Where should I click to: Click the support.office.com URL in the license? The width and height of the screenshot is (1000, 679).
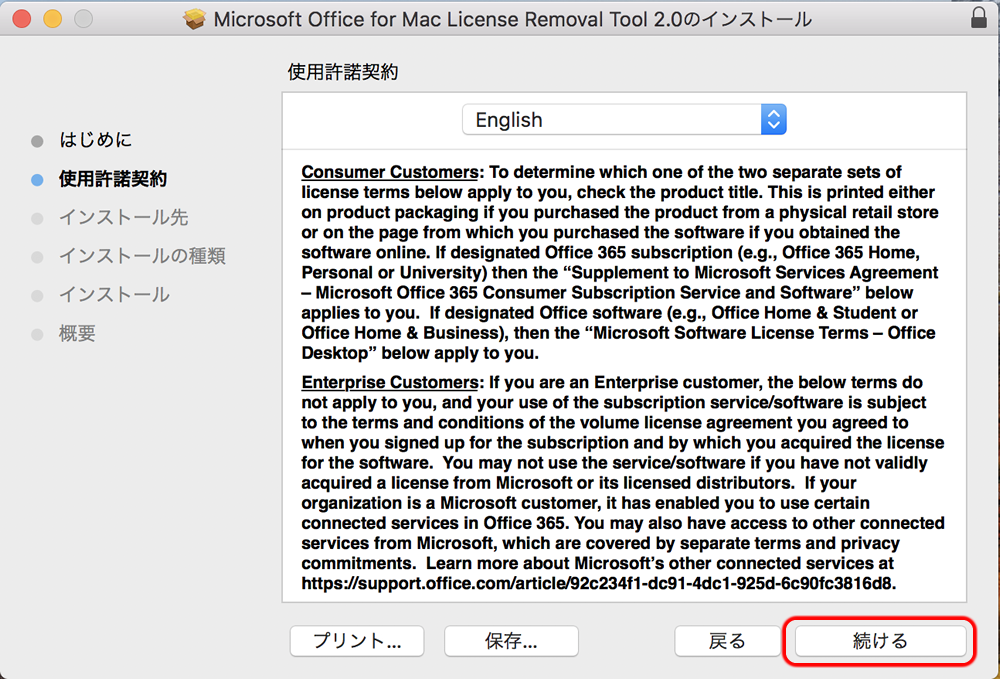[599, 583]
